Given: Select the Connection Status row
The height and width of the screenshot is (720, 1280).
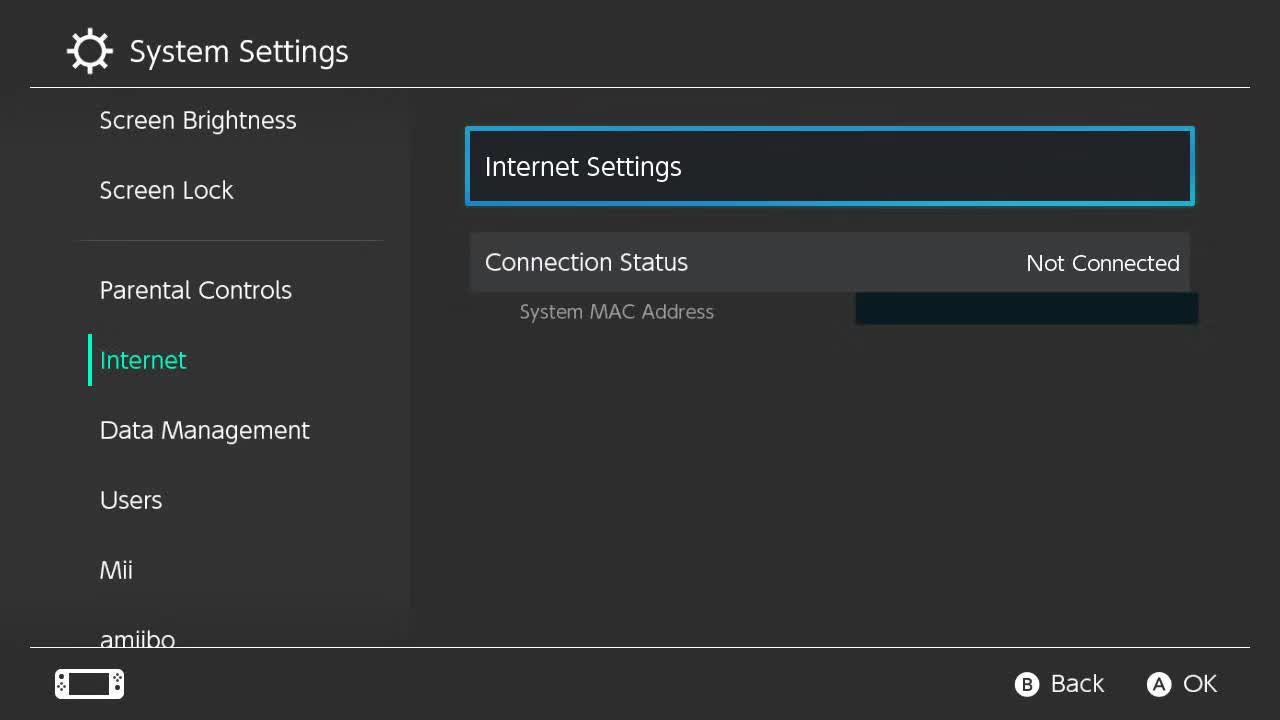Looking at the screenshot, I should point(700,263).
